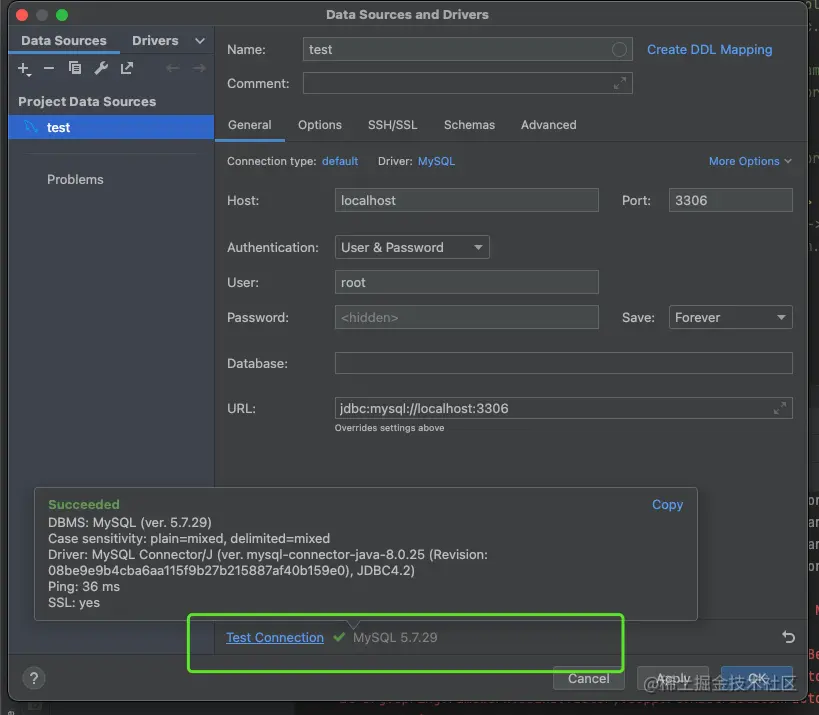Open Problems in the sidebar
The width and height of the screenshot is (819, 715).
75,179
